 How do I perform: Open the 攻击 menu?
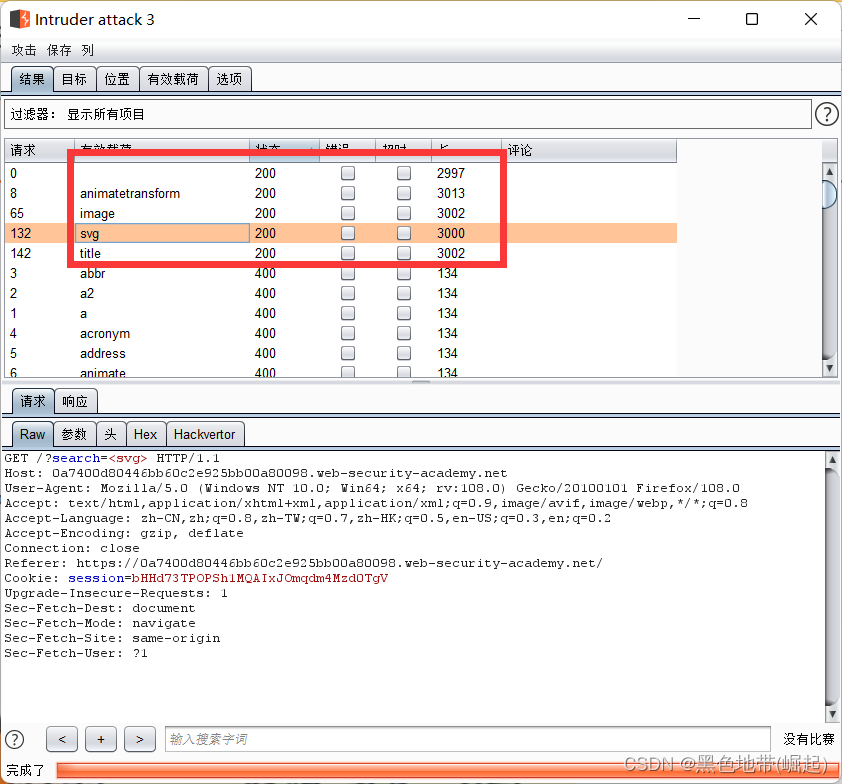tap(24, 50)
